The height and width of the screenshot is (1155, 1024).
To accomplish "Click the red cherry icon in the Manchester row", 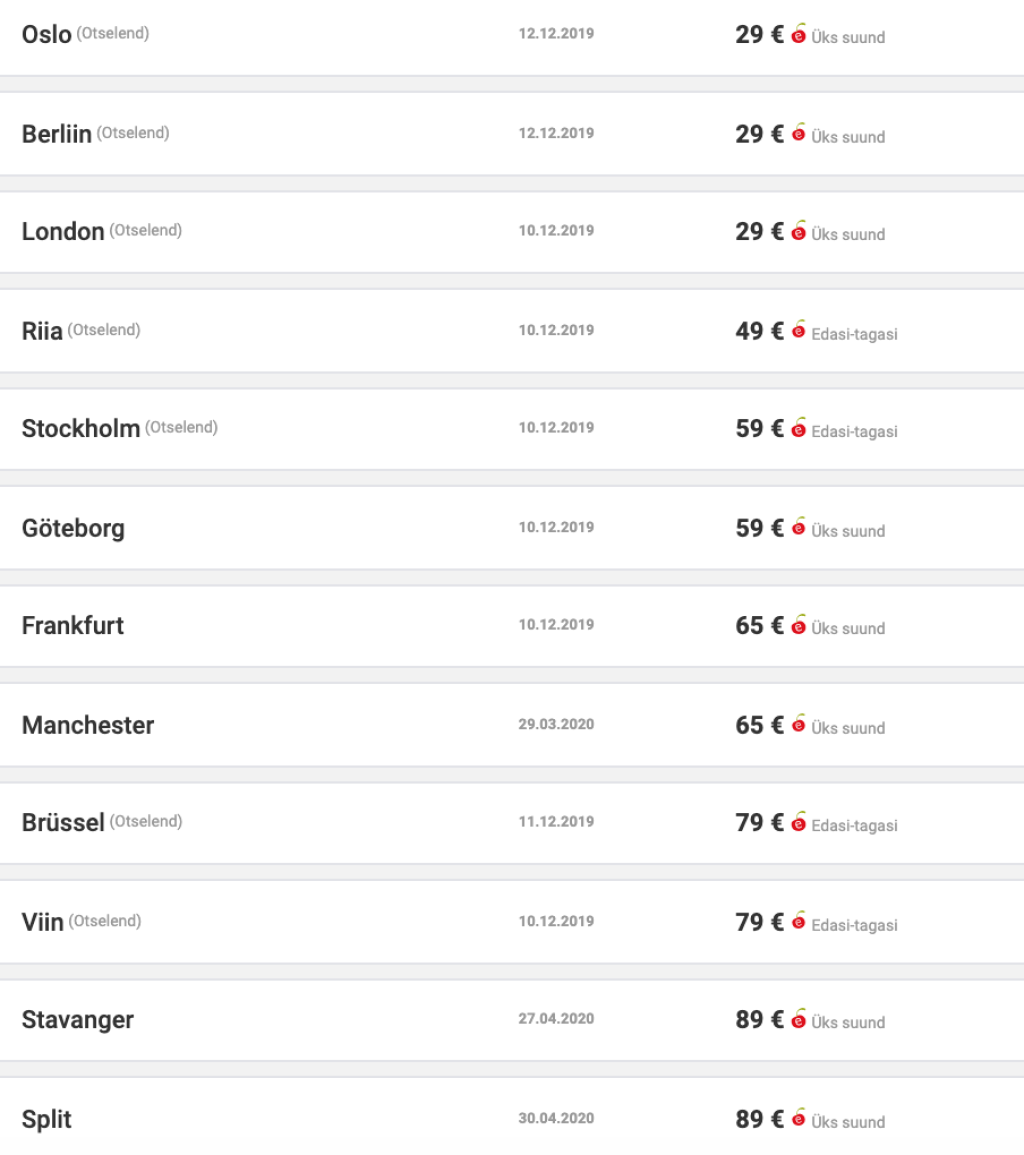I will 798,725.
